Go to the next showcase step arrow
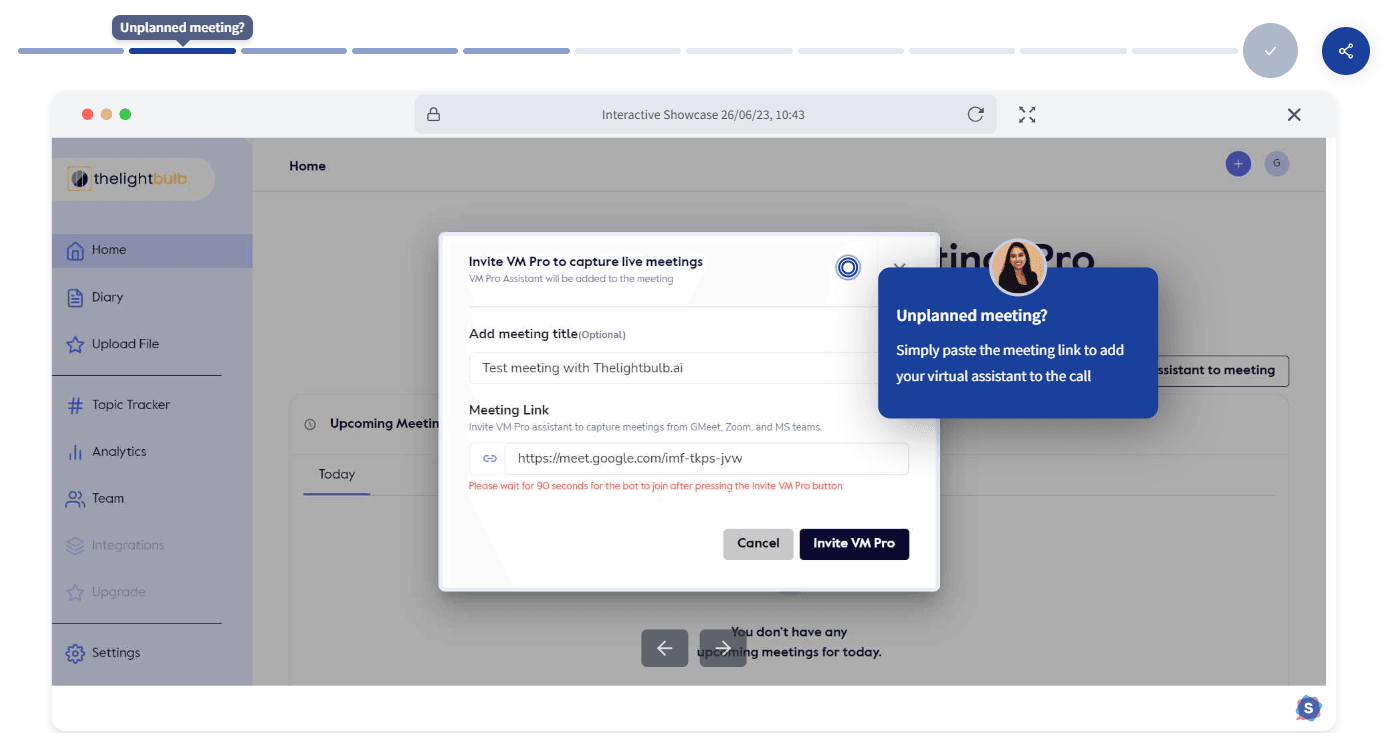This screenshot has width=1388, height=746. tap(723, 648)
